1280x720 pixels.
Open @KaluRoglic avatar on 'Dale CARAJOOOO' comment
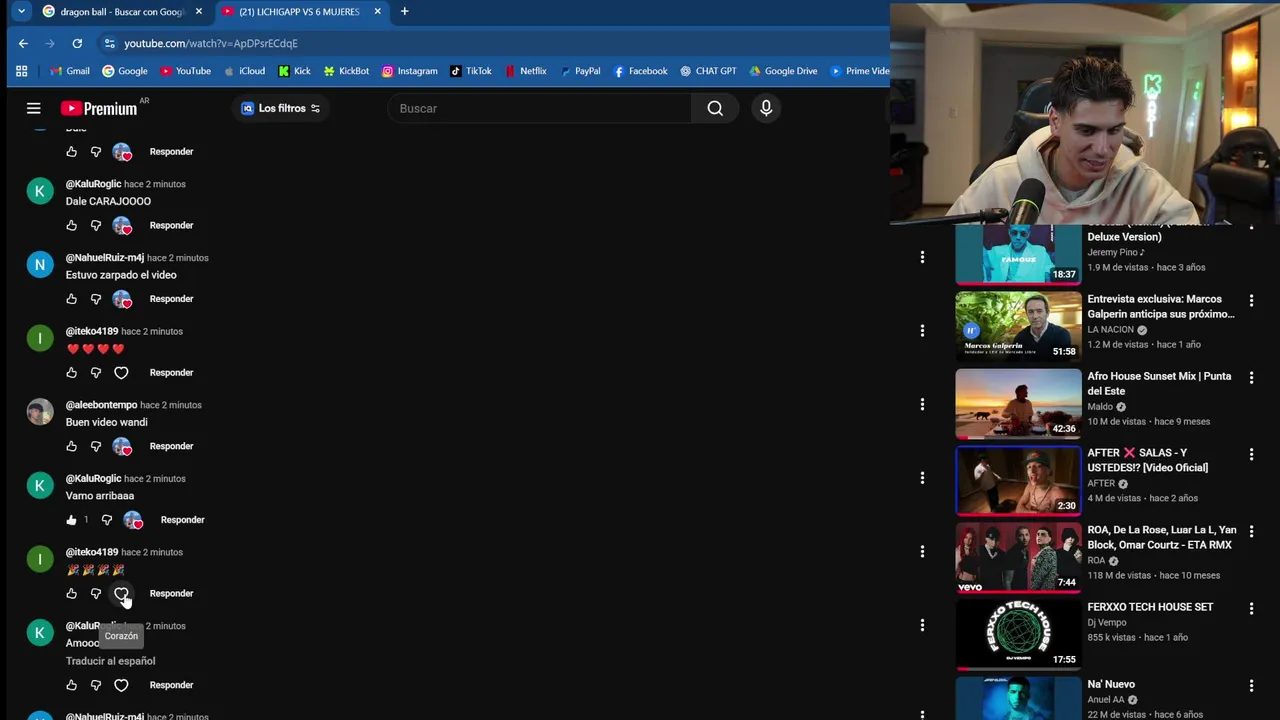pyautogui.click(x=40, y=191)
